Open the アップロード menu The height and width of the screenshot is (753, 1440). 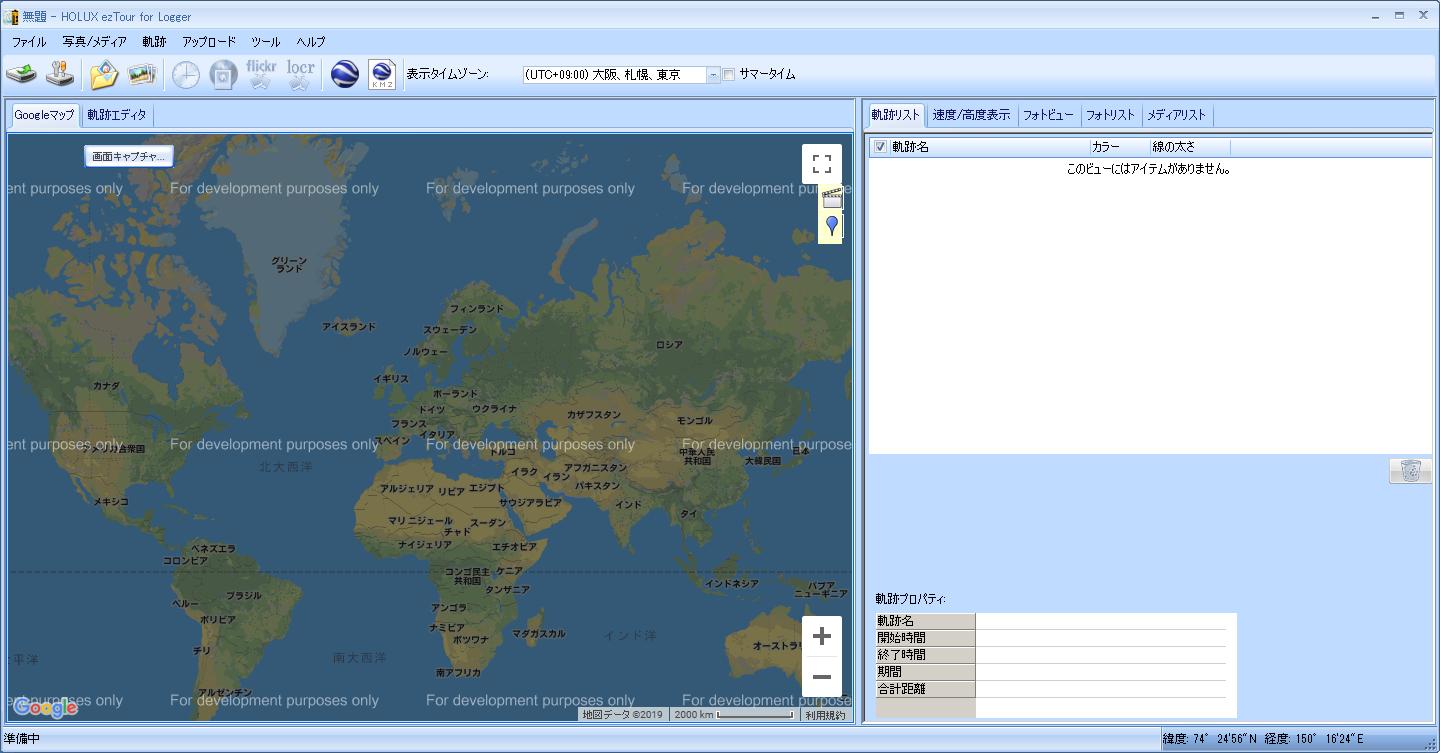pyautogui.click(x=209, y=42)
